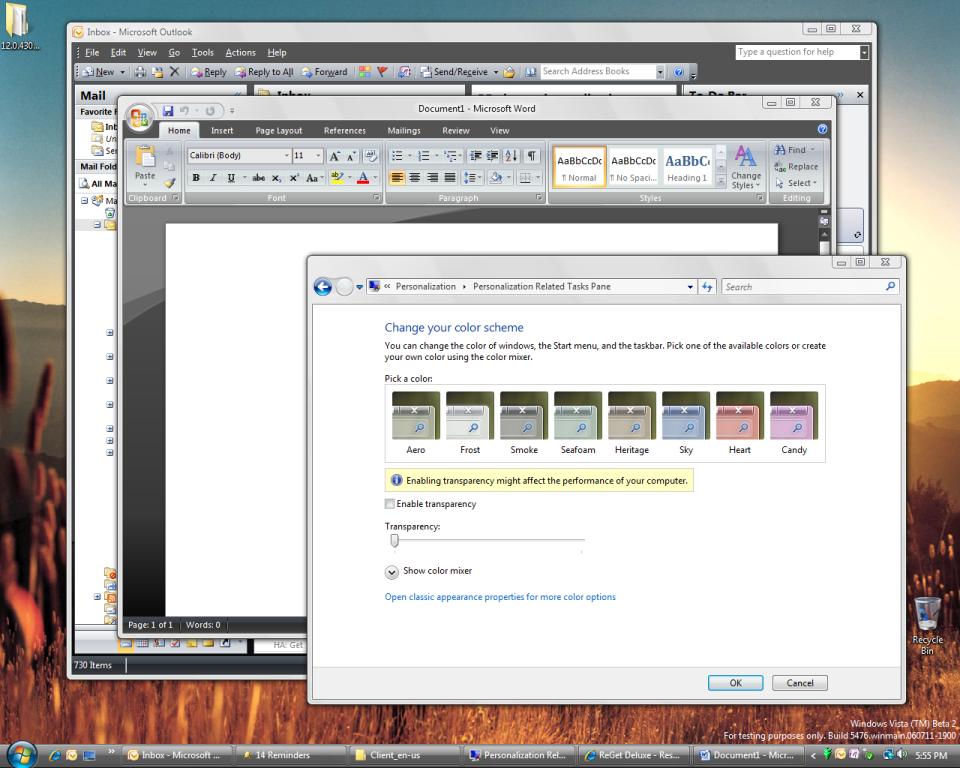Decrease indent in Word's Paragraph group
This screenshot has height=768, width=960.
(x=476, y=156)
